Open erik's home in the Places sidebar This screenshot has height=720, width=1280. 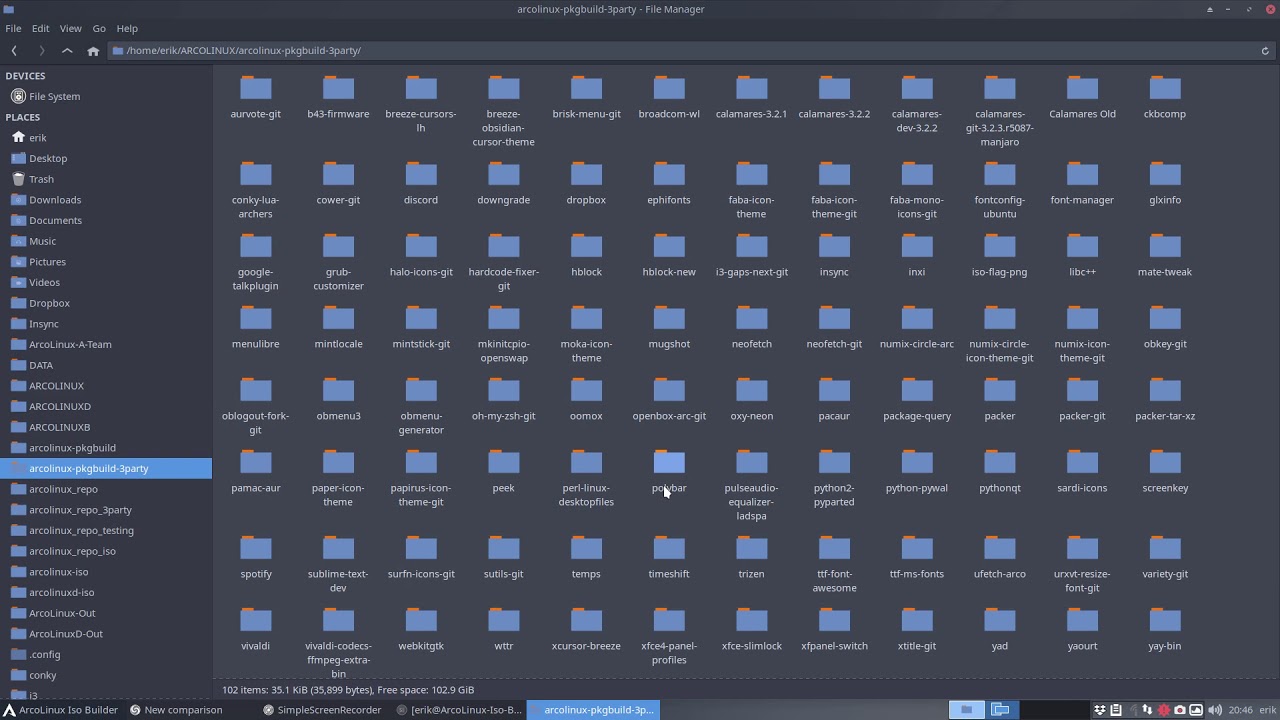pos(106,138)
